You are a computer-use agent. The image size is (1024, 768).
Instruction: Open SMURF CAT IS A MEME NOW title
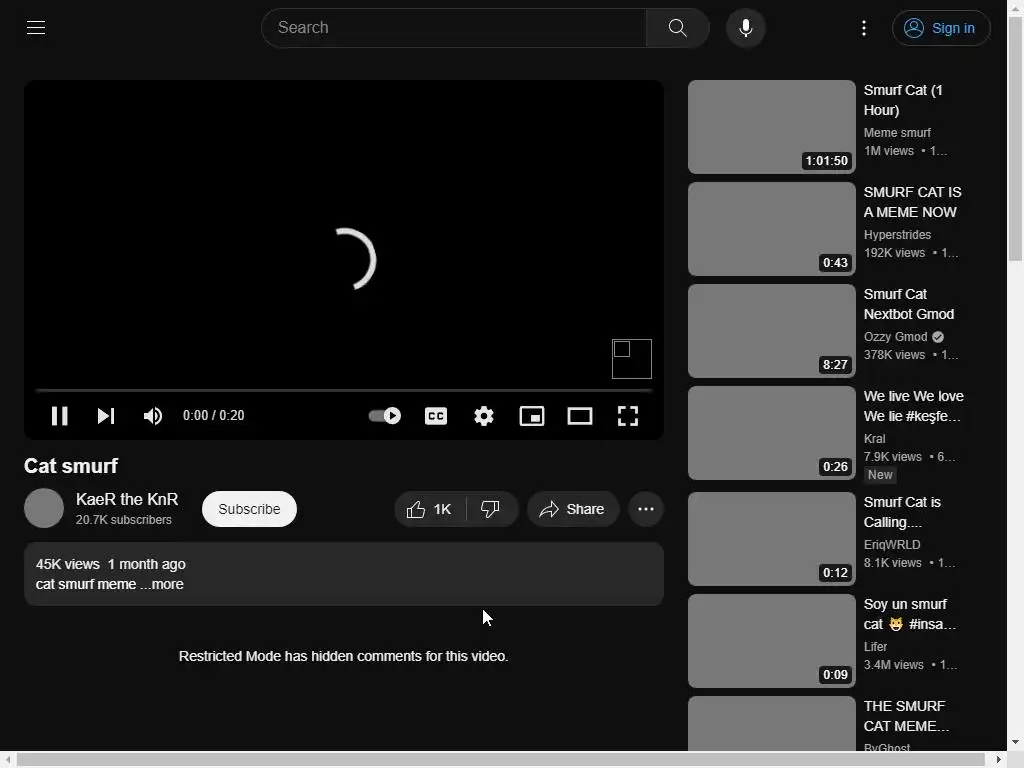(x=912, y=202)
